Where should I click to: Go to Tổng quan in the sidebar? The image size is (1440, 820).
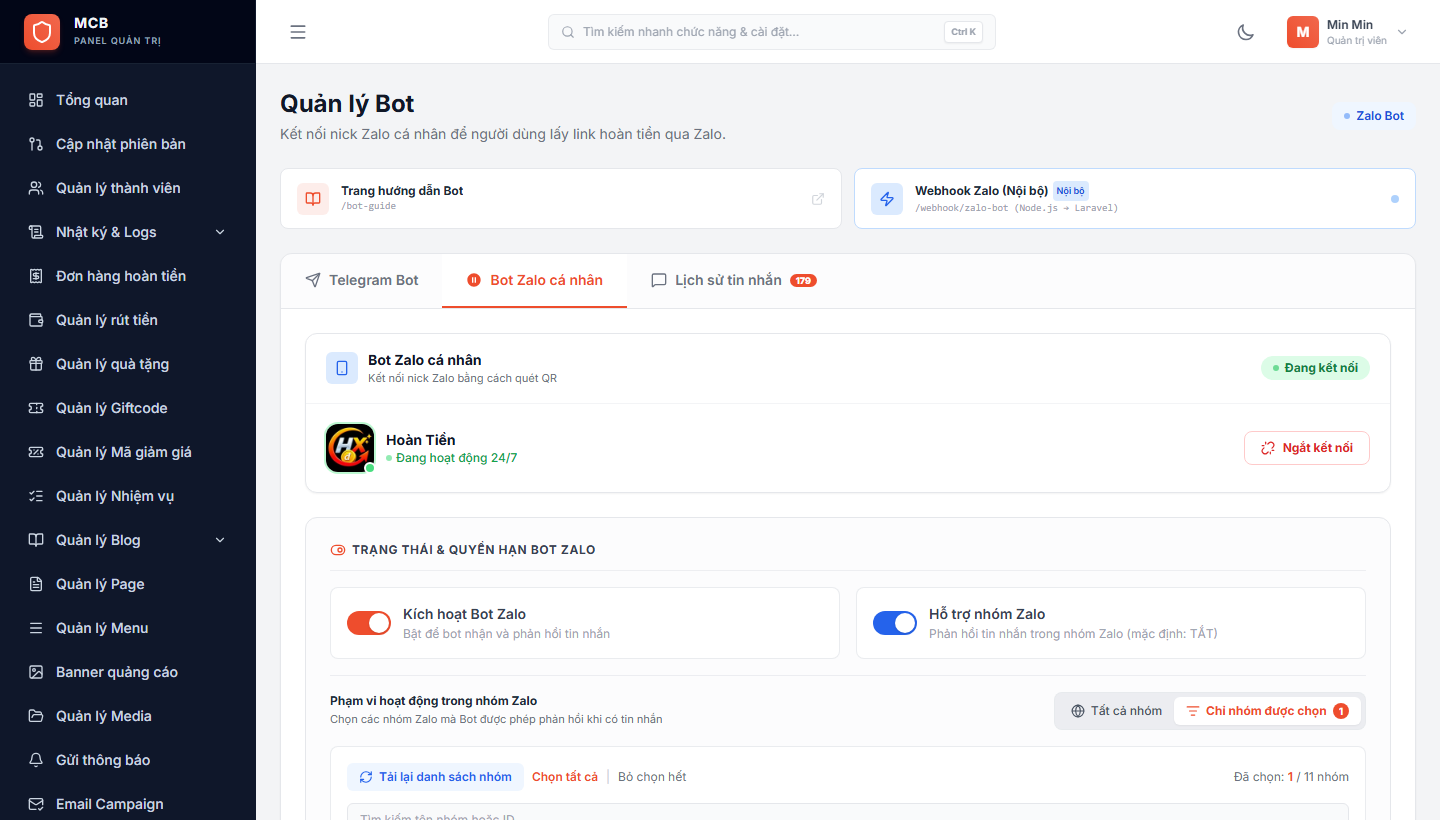point(128,100)
